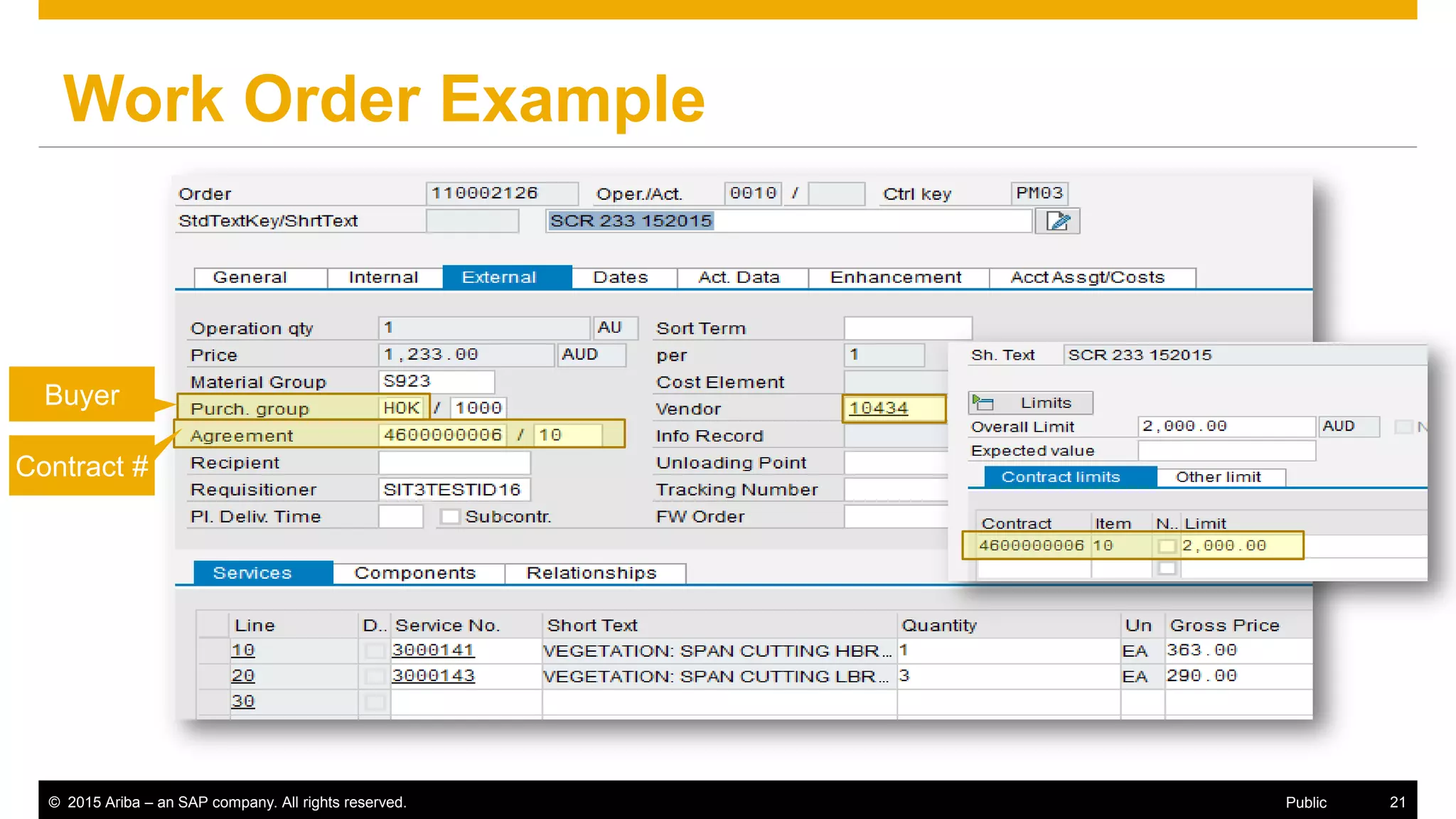
Task: Toggle the Subcontr. checkbox
Action: click(449, 517)
